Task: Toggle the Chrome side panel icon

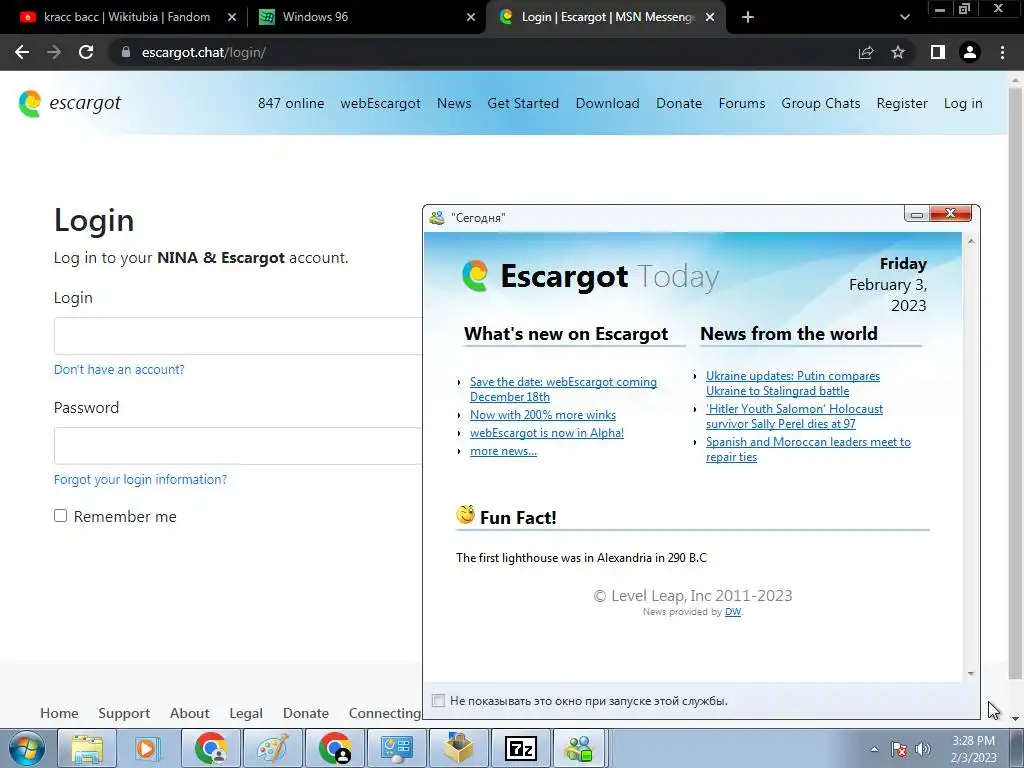Action: [938, 52]
